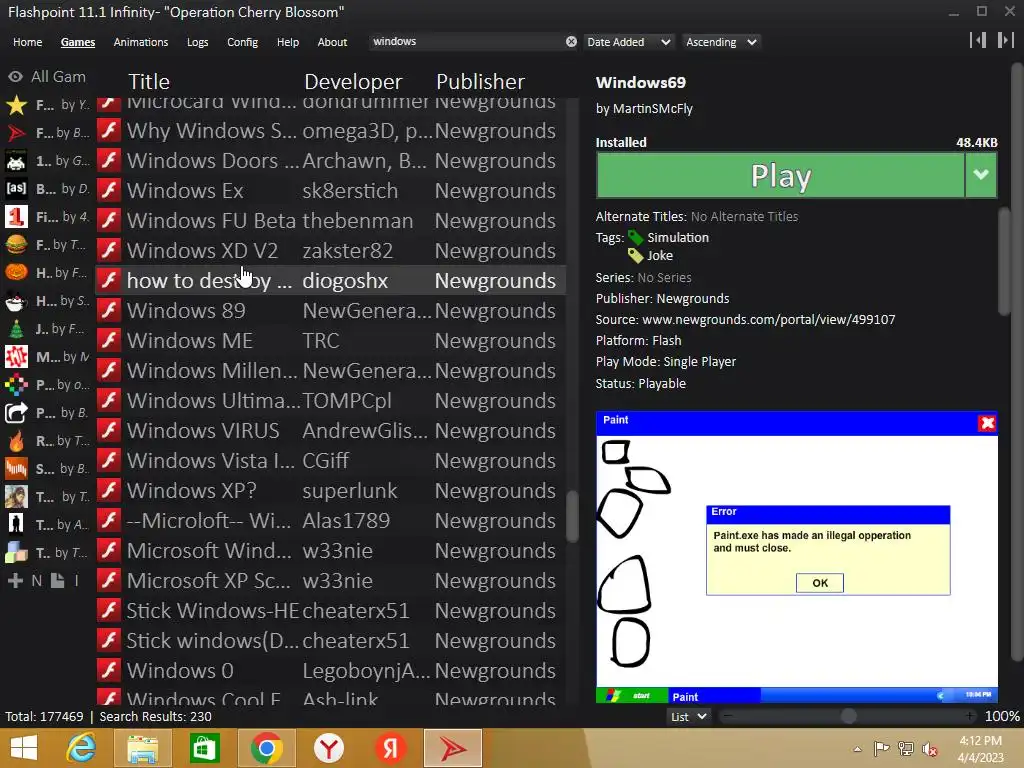Select the space invader playlist icon
Image resolution: width=1024 pixels, height=768 pixels.
16,161
